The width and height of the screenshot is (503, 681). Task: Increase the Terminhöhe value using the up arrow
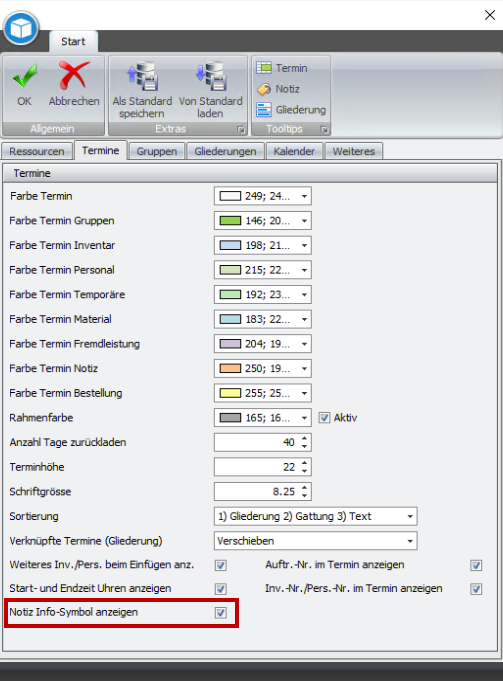pos(304,463)
